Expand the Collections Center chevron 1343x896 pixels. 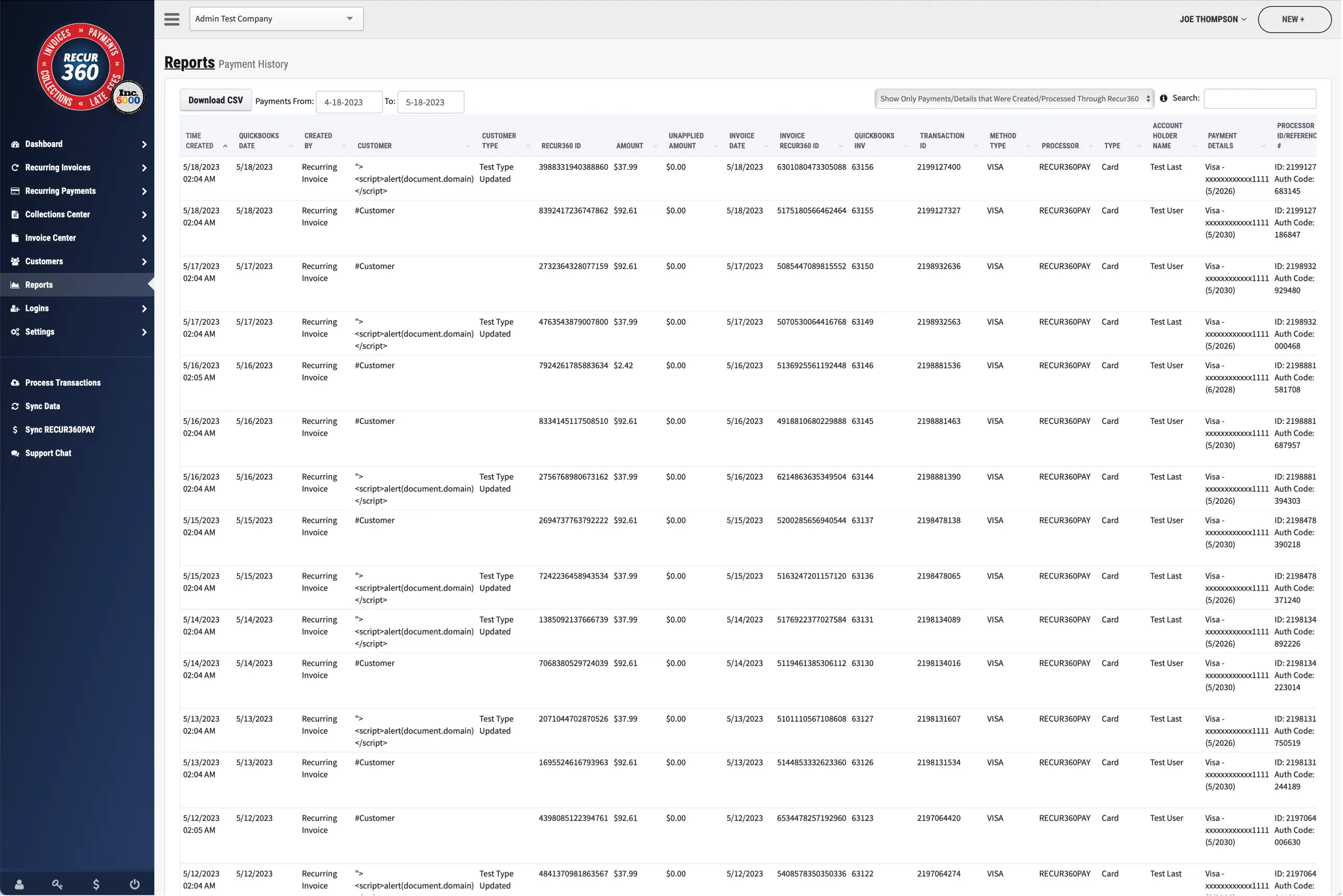click(x=144, y=215)
